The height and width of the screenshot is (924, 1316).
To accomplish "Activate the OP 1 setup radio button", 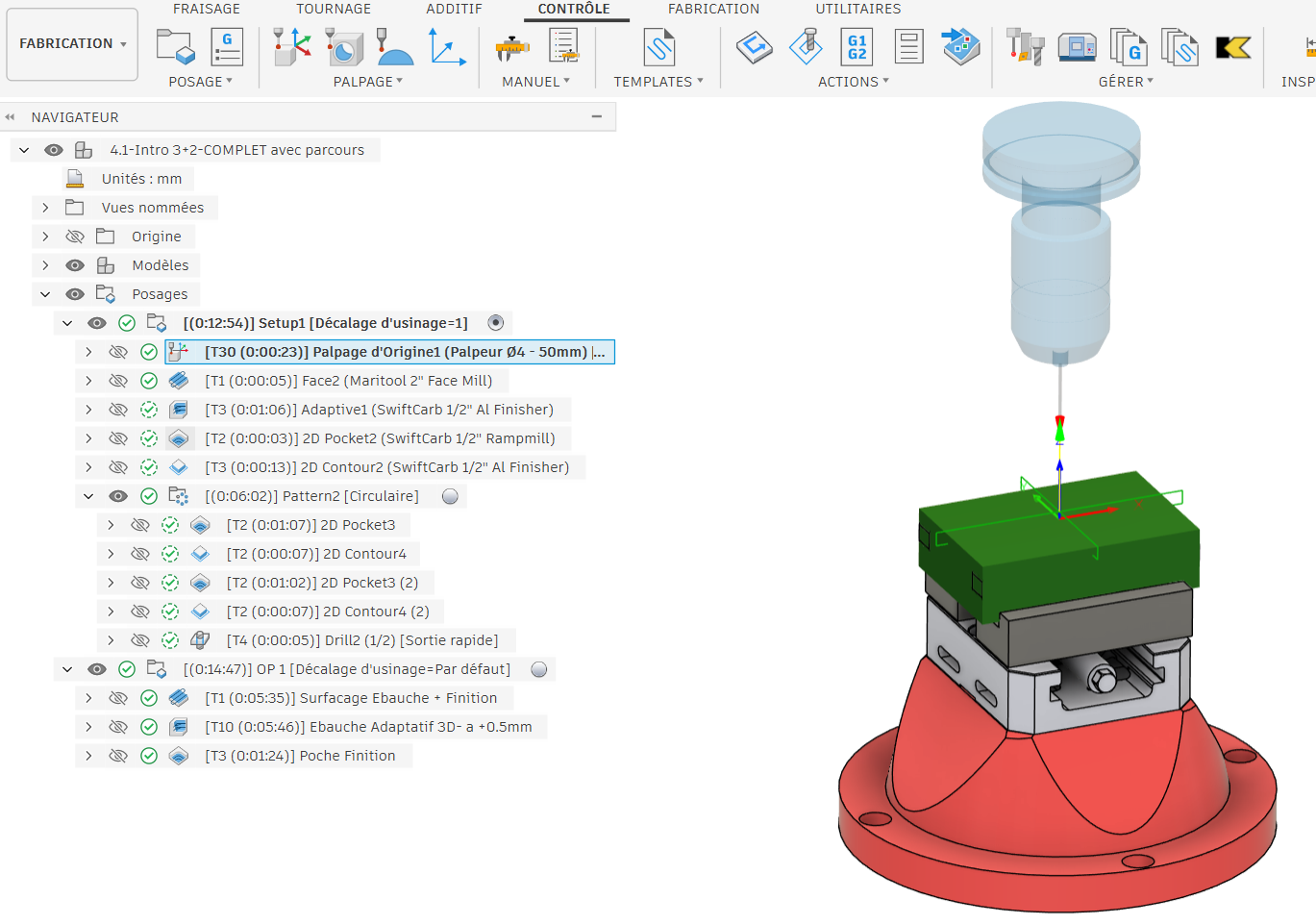I will click(x=539, y=669).
